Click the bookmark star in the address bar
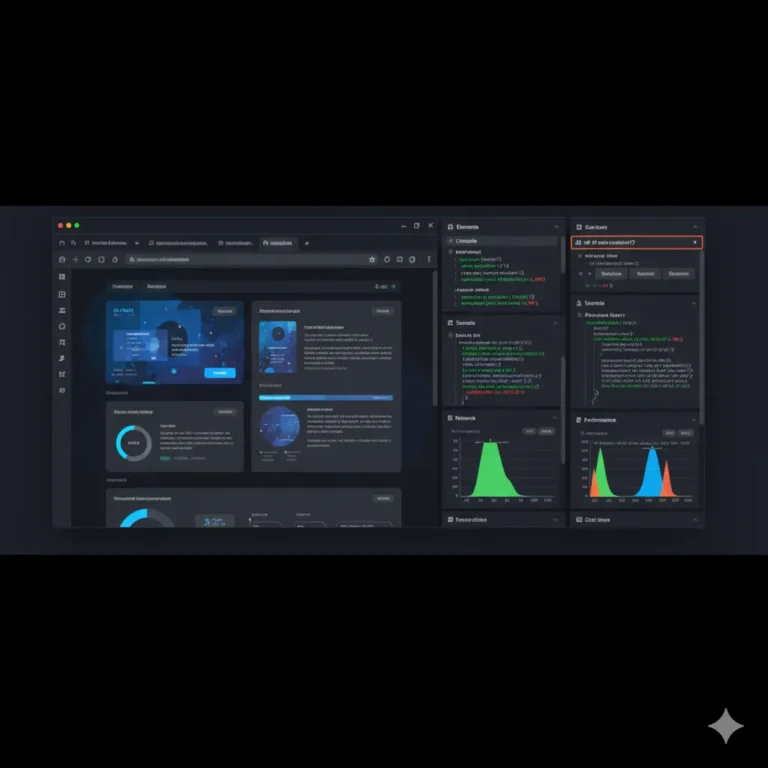The height and width of the screenshot is (768, 768). (372, 259)
